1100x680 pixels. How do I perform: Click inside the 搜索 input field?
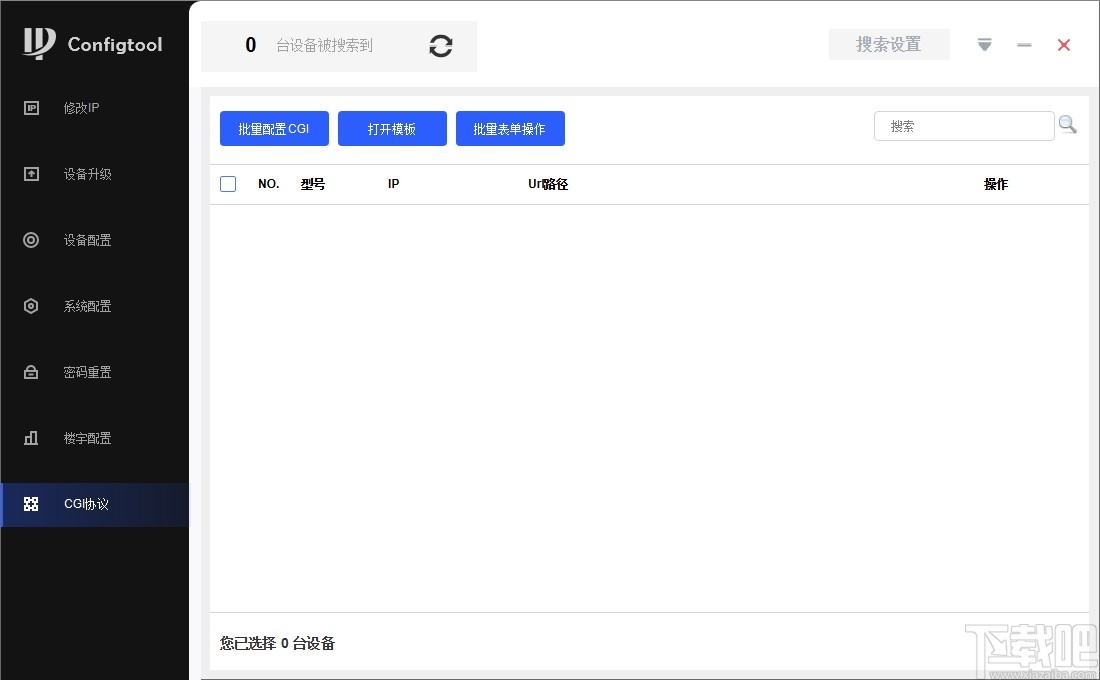960,125
